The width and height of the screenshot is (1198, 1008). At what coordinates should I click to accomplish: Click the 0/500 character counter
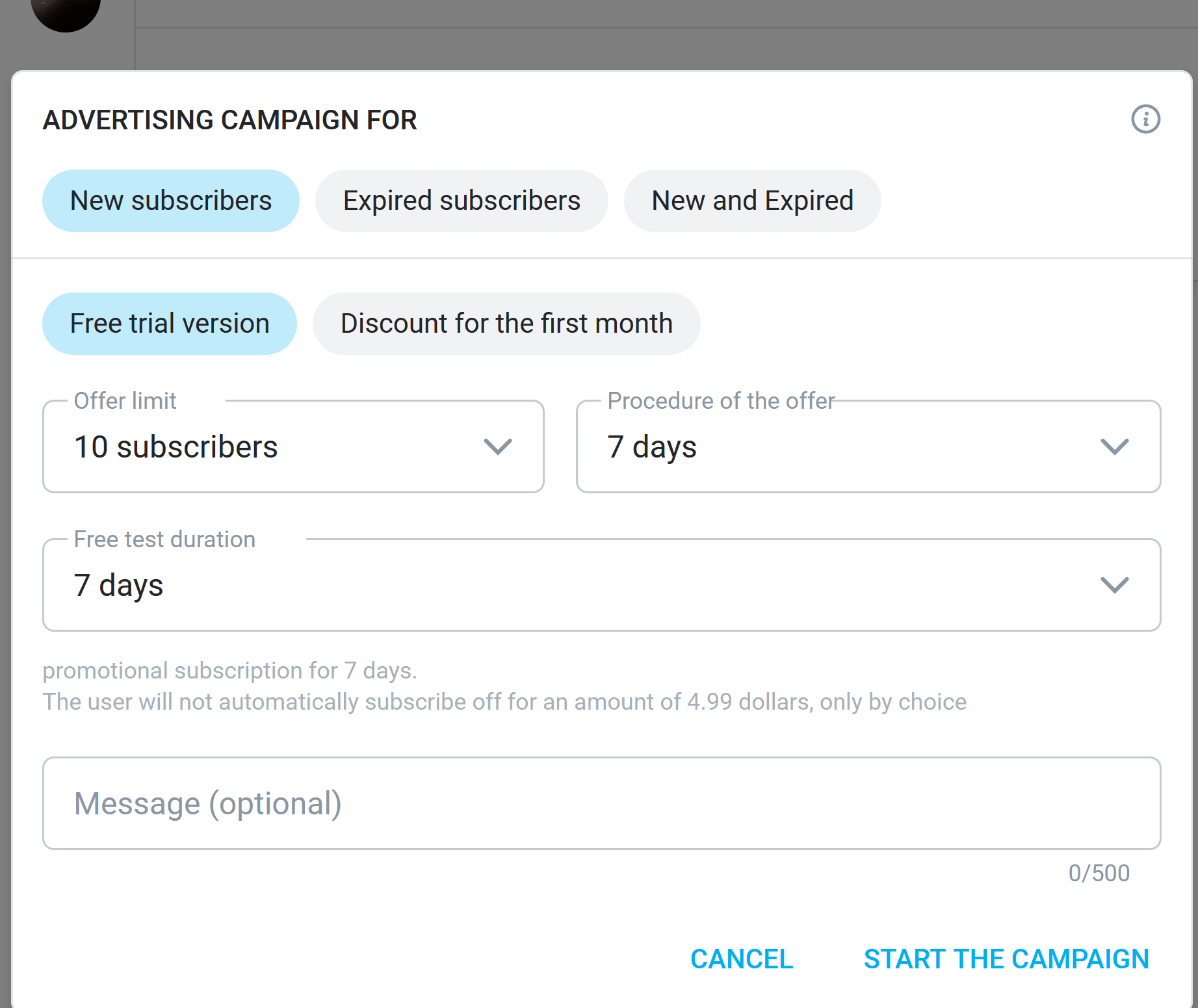[x=1099, y=873]
